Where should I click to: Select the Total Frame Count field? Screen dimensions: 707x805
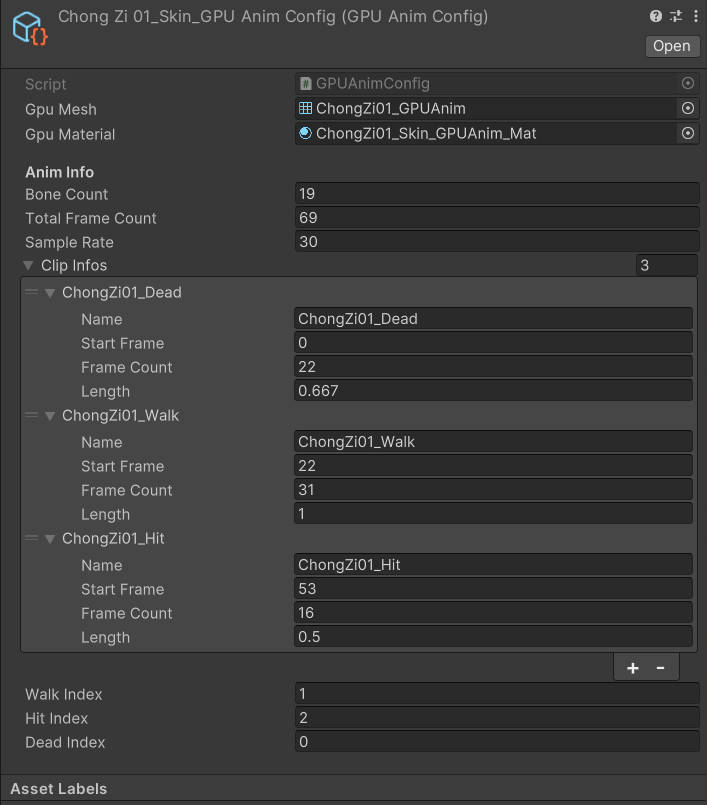[496, 218]
